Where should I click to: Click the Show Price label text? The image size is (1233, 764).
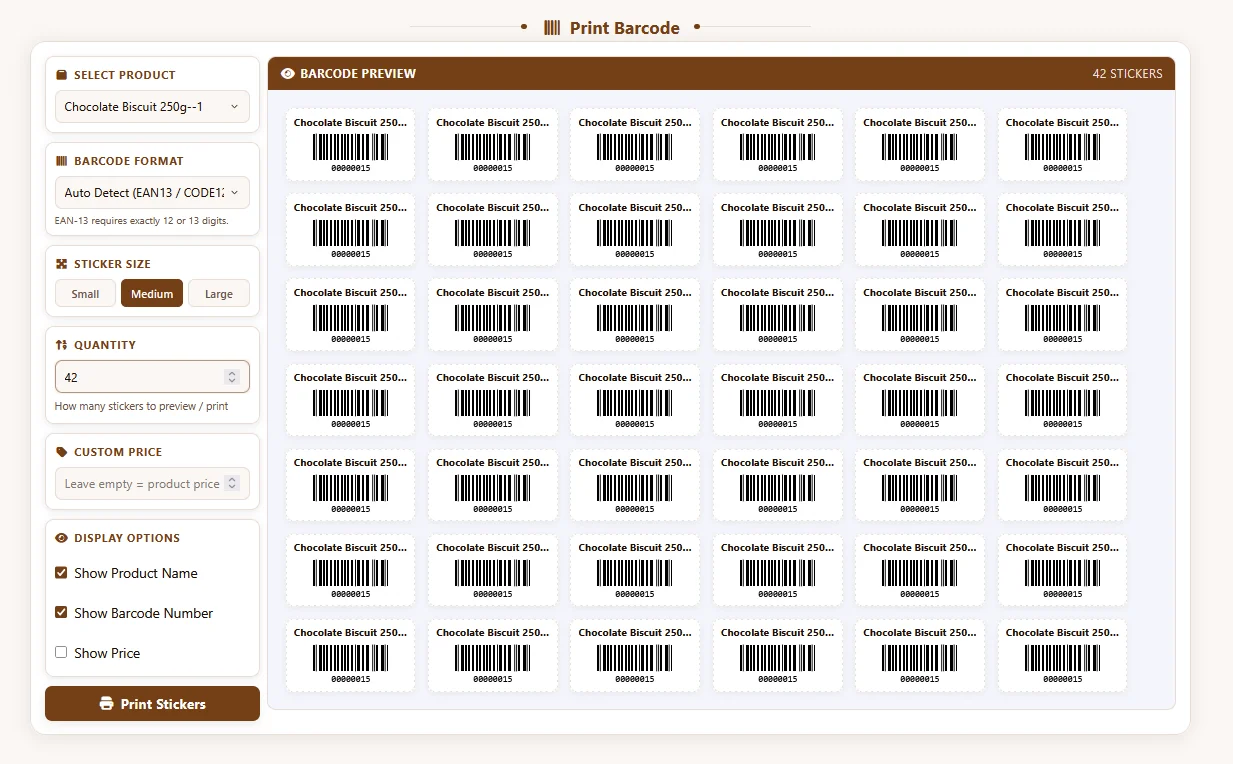(x=107, y=653)
